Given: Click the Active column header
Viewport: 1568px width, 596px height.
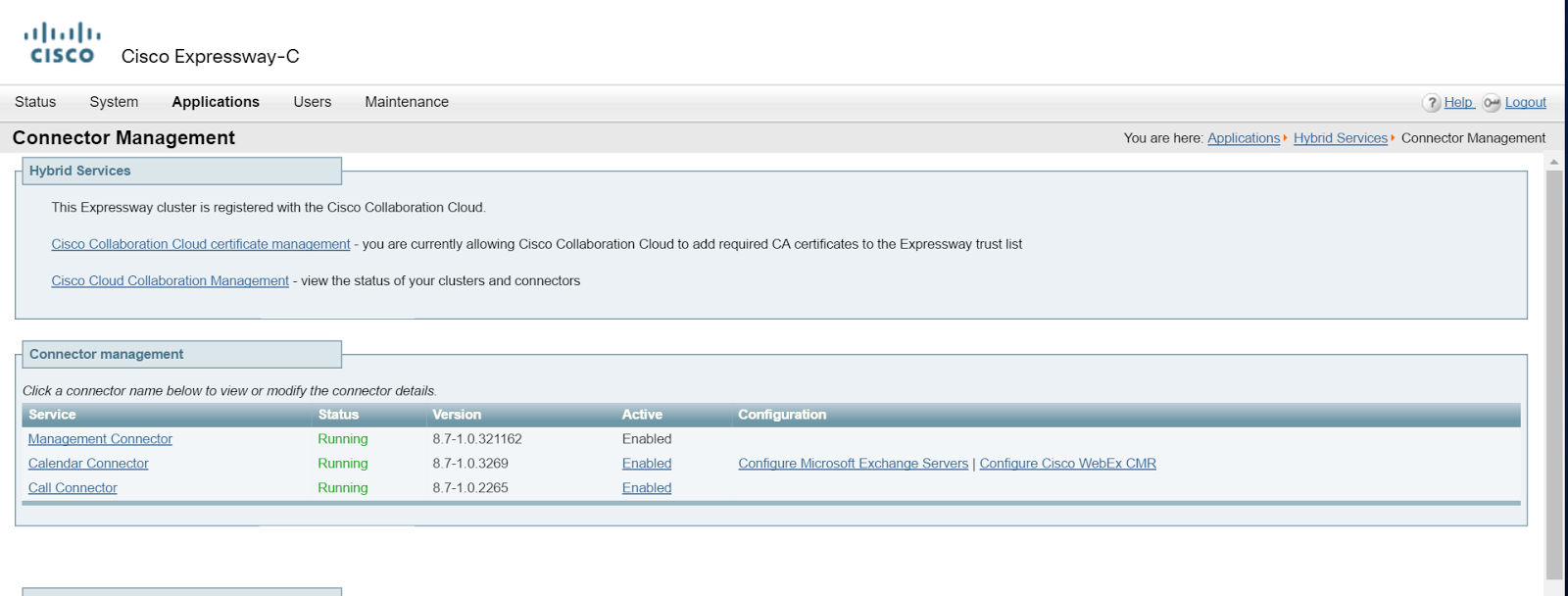Looking at the screenshot, I should (x=642, y=415).
